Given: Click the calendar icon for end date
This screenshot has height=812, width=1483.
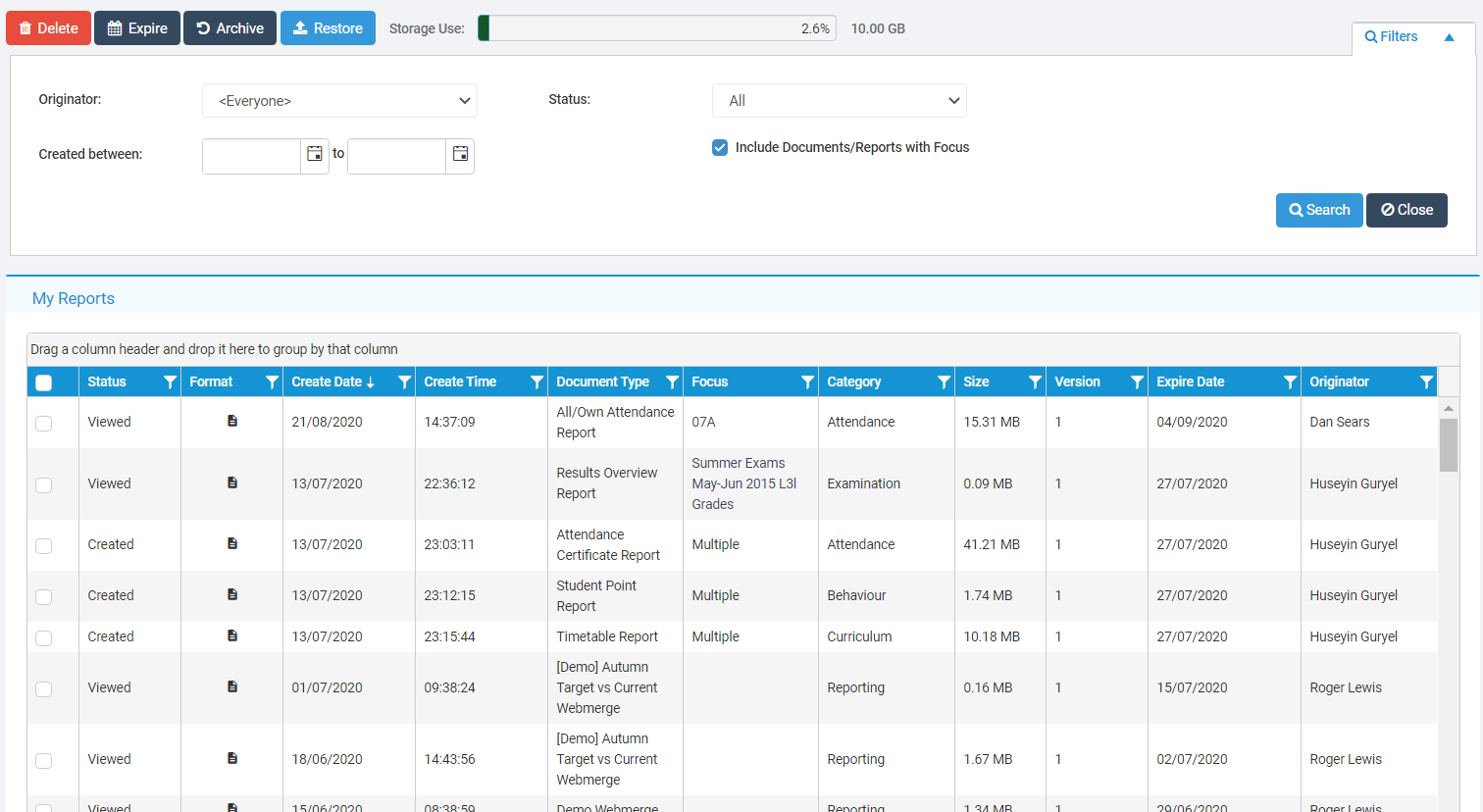Looking at the screenshot, I should pos(459,156).
